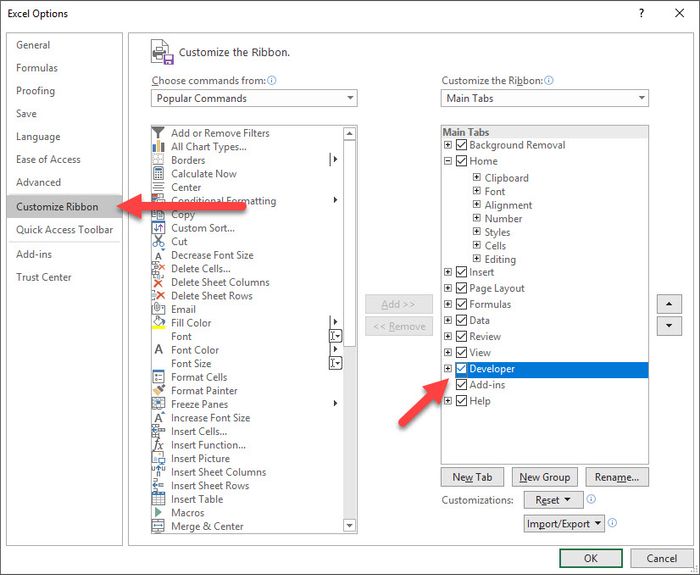Click the Freeze Panes icon
Viewport: 700px width, 575px height.
(x=158, y=404)
